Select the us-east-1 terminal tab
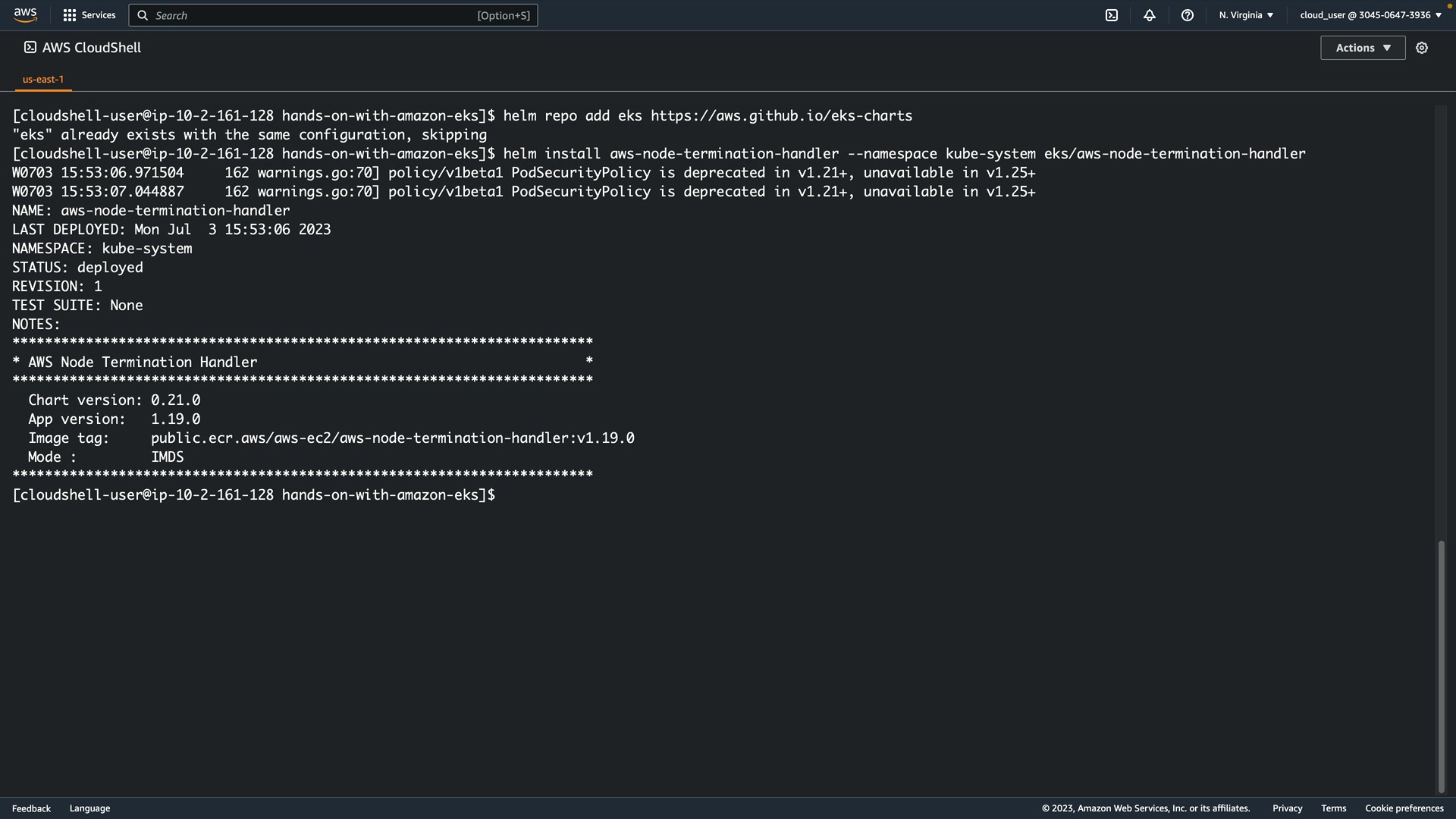This screenshot has height=819, width=1456. click(x=43, y=79)
